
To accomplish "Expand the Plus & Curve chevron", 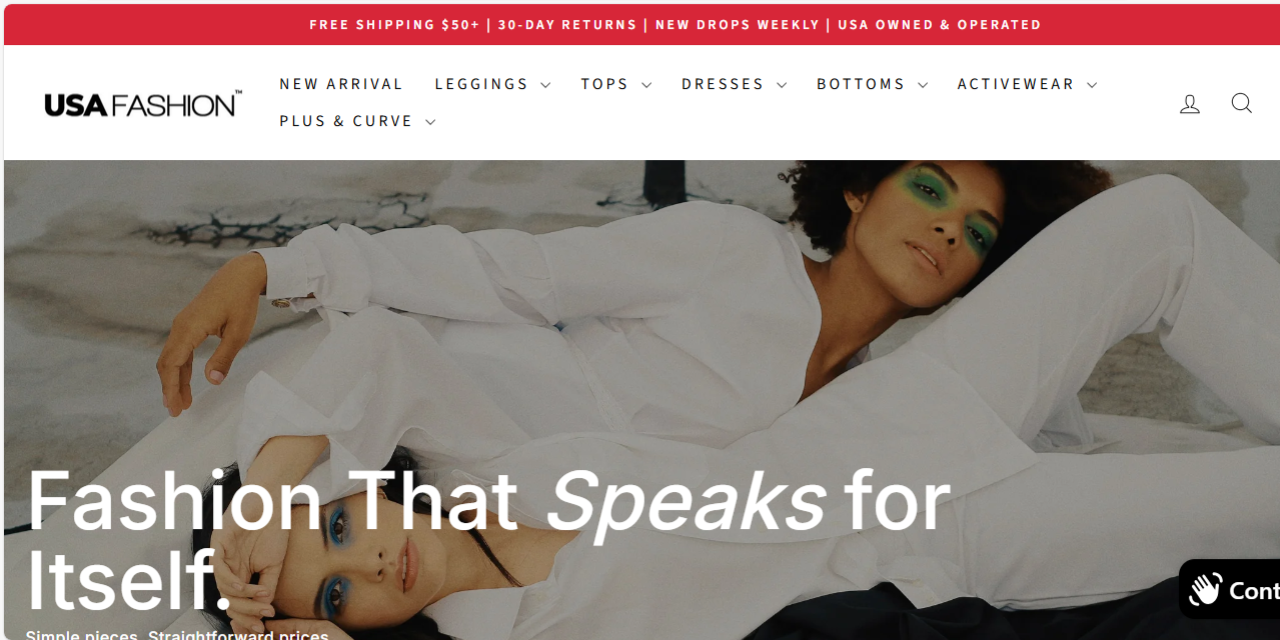I will 430,122.
